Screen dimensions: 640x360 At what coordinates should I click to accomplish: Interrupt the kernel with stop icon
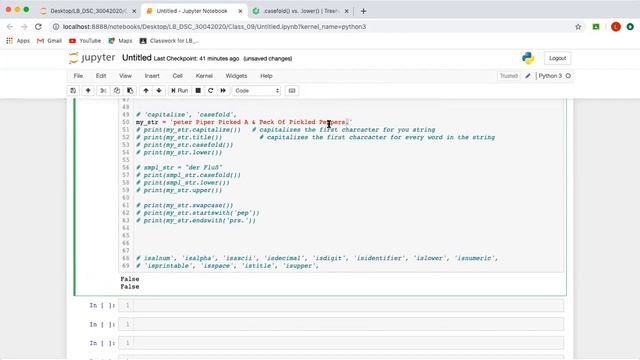tap(198, 91)
